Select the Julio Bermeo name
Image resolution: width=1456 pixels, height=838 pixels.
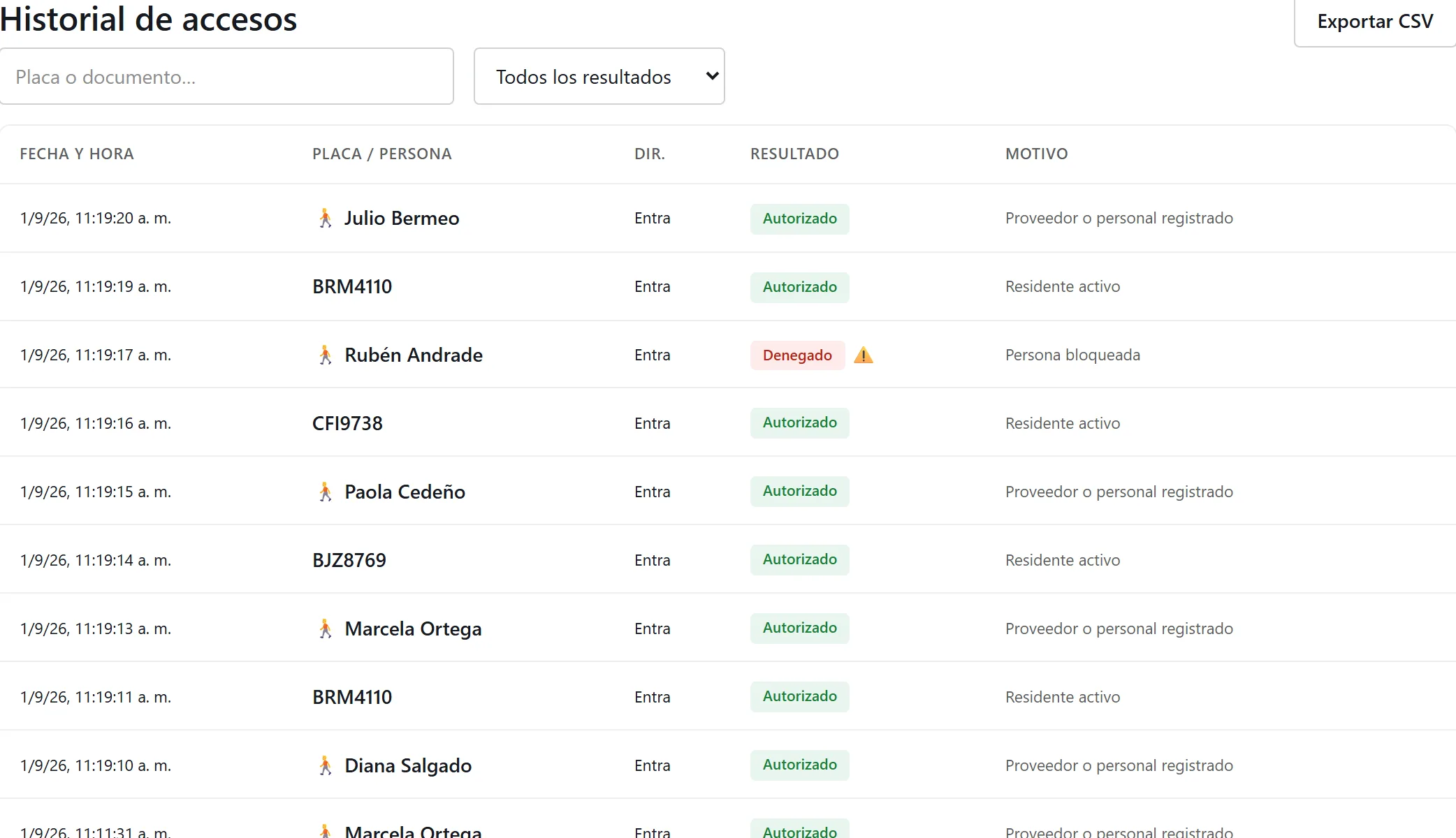(402, 219)
